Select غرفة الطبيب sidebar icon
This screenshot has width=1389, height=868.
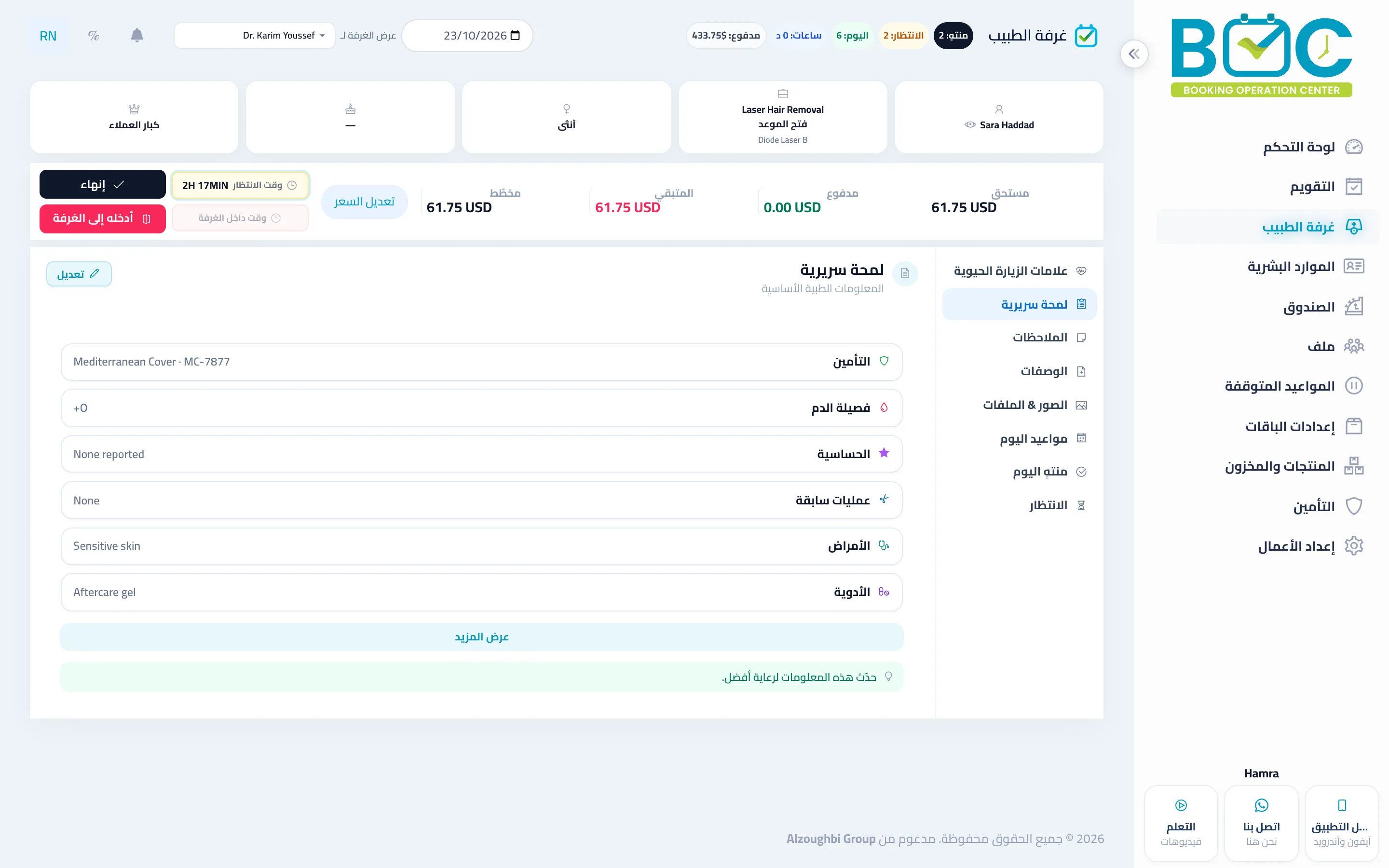(x=1353, y=227)
